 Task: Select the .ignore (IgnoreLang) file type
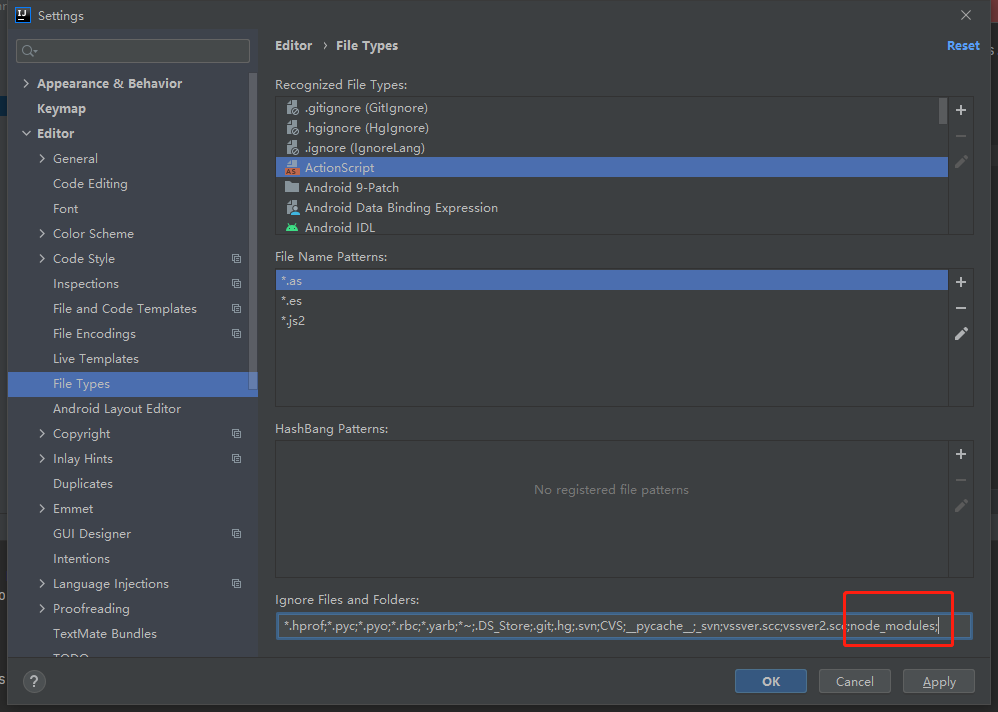612,148
